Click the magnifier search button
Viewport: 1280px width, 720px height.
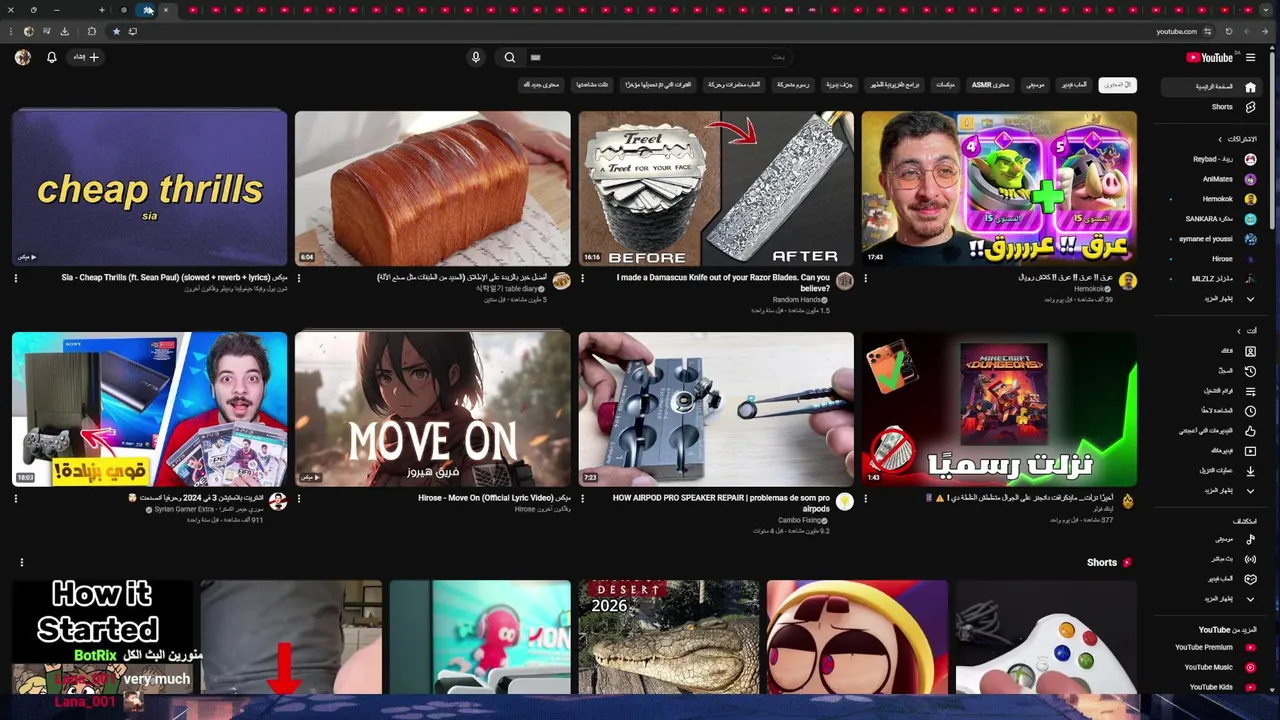510,57
